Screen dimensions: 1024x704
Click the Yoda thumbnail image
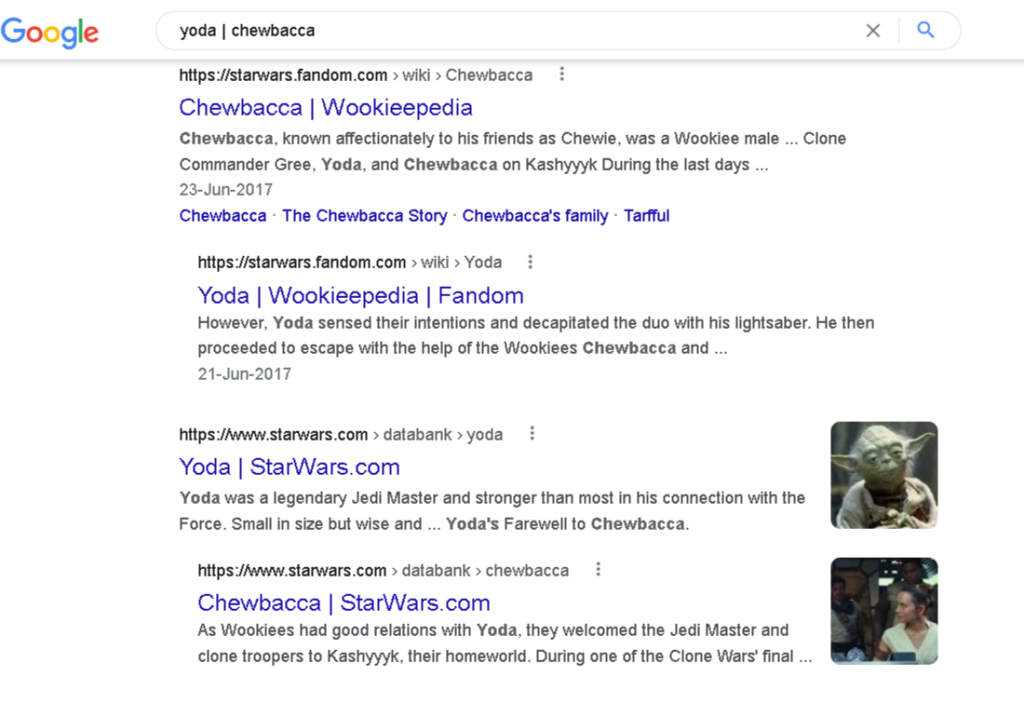point(884,474)
